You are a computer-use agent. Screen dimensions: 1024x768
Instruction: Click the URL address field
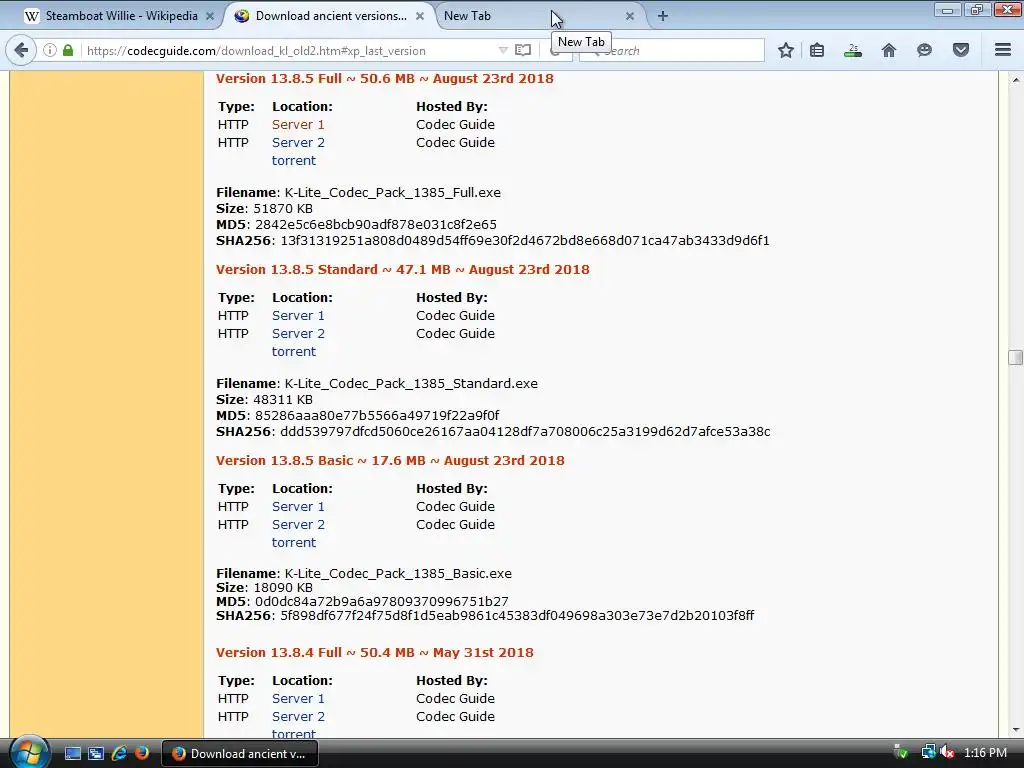[287, 50]
